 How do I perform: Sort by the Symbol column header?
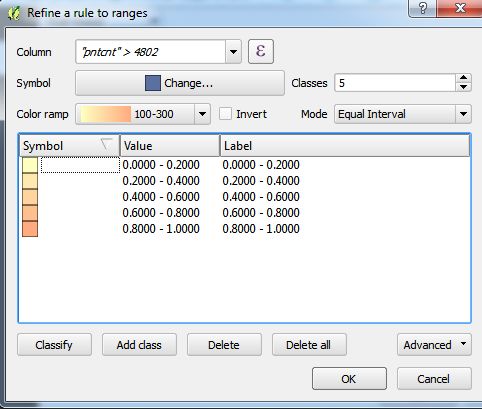[x=69, y=146]
